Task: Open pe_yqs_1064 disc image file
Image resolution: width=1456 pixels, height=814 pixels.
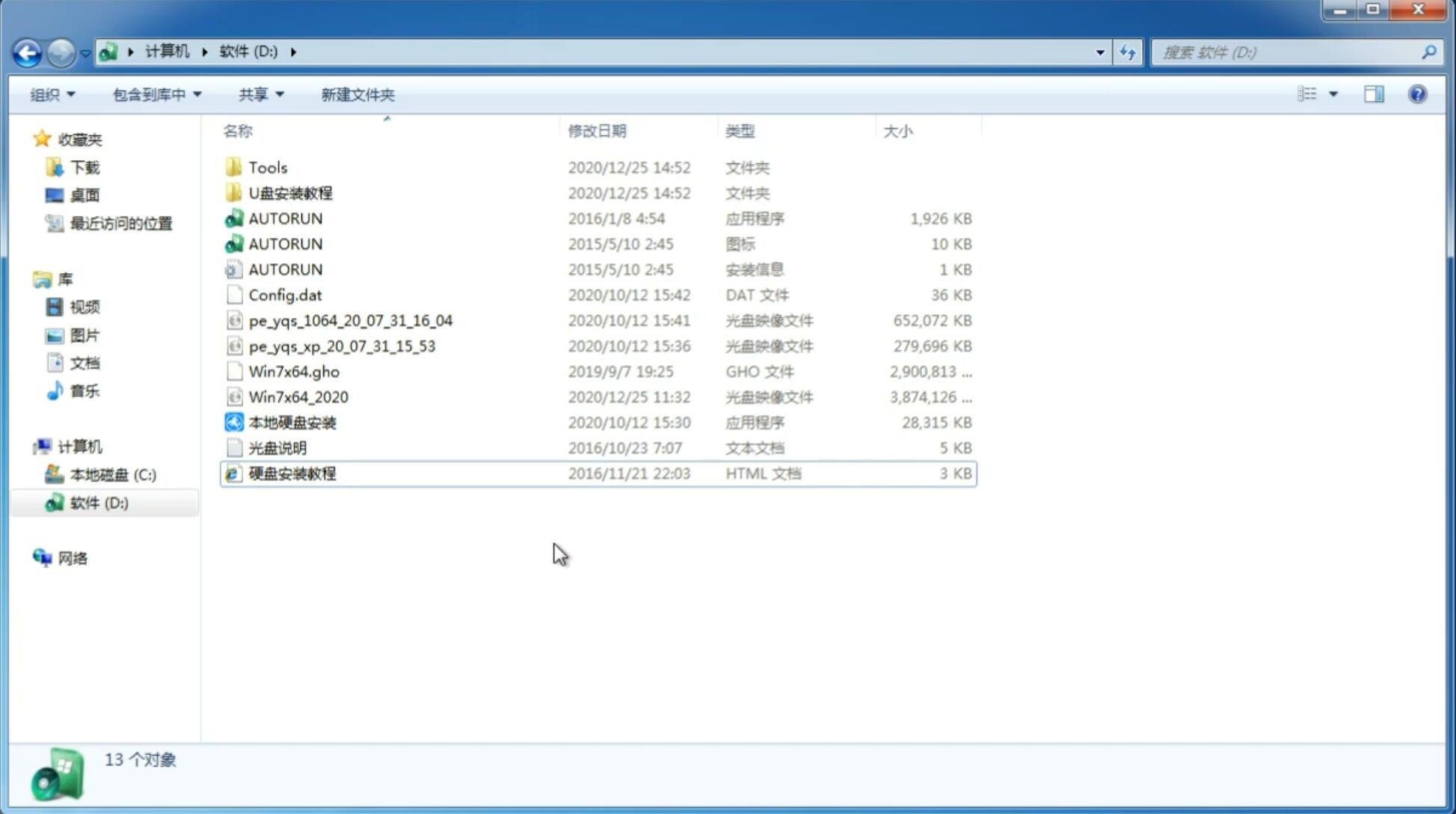Action: click(351, 320)
